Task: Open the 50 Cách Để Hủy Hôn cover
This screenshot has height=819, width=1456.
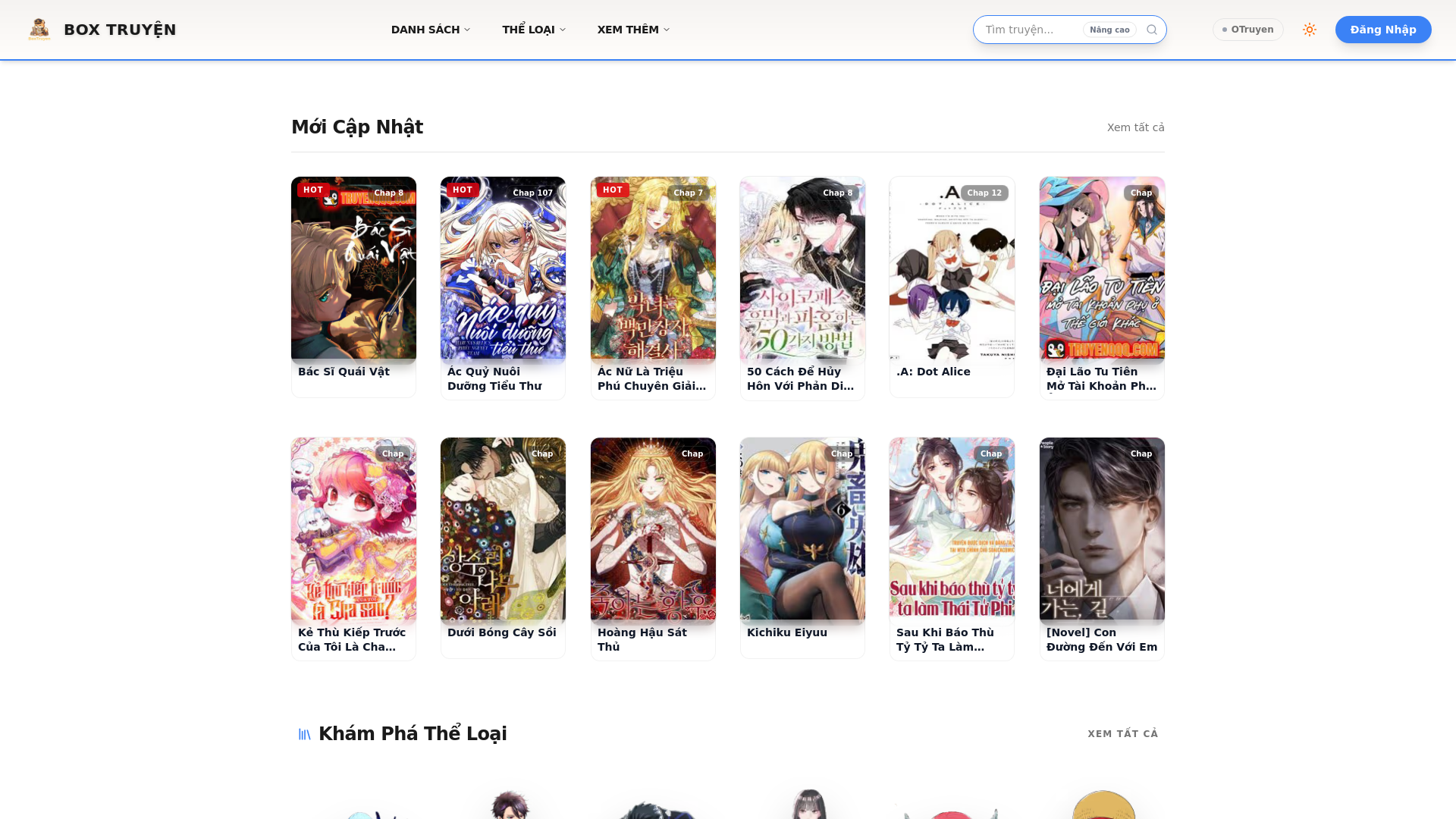Action: (x=802, y=271)
